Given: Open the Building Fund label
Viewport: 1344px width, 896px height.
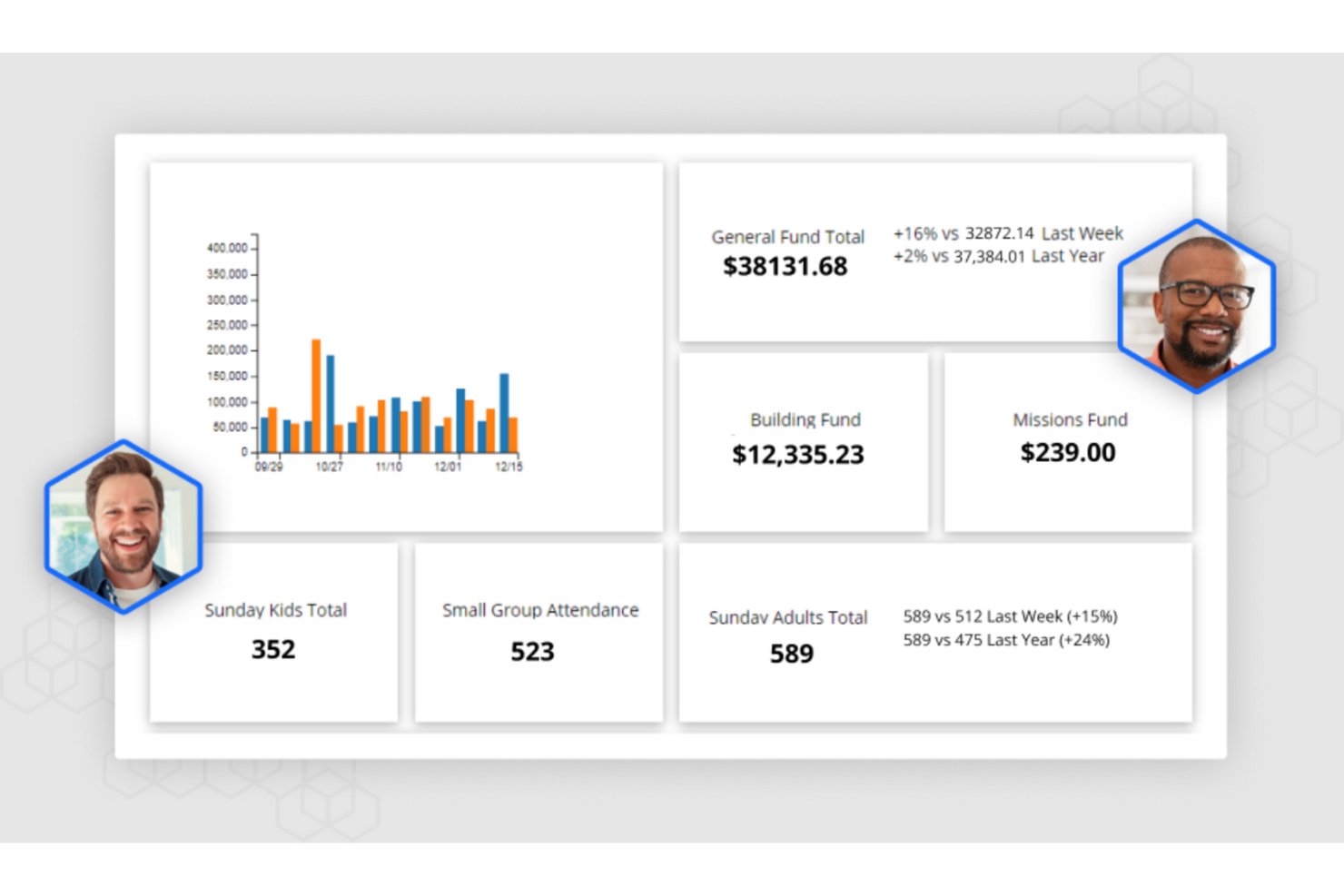Looking at the screenshot, I should (805, 419).
